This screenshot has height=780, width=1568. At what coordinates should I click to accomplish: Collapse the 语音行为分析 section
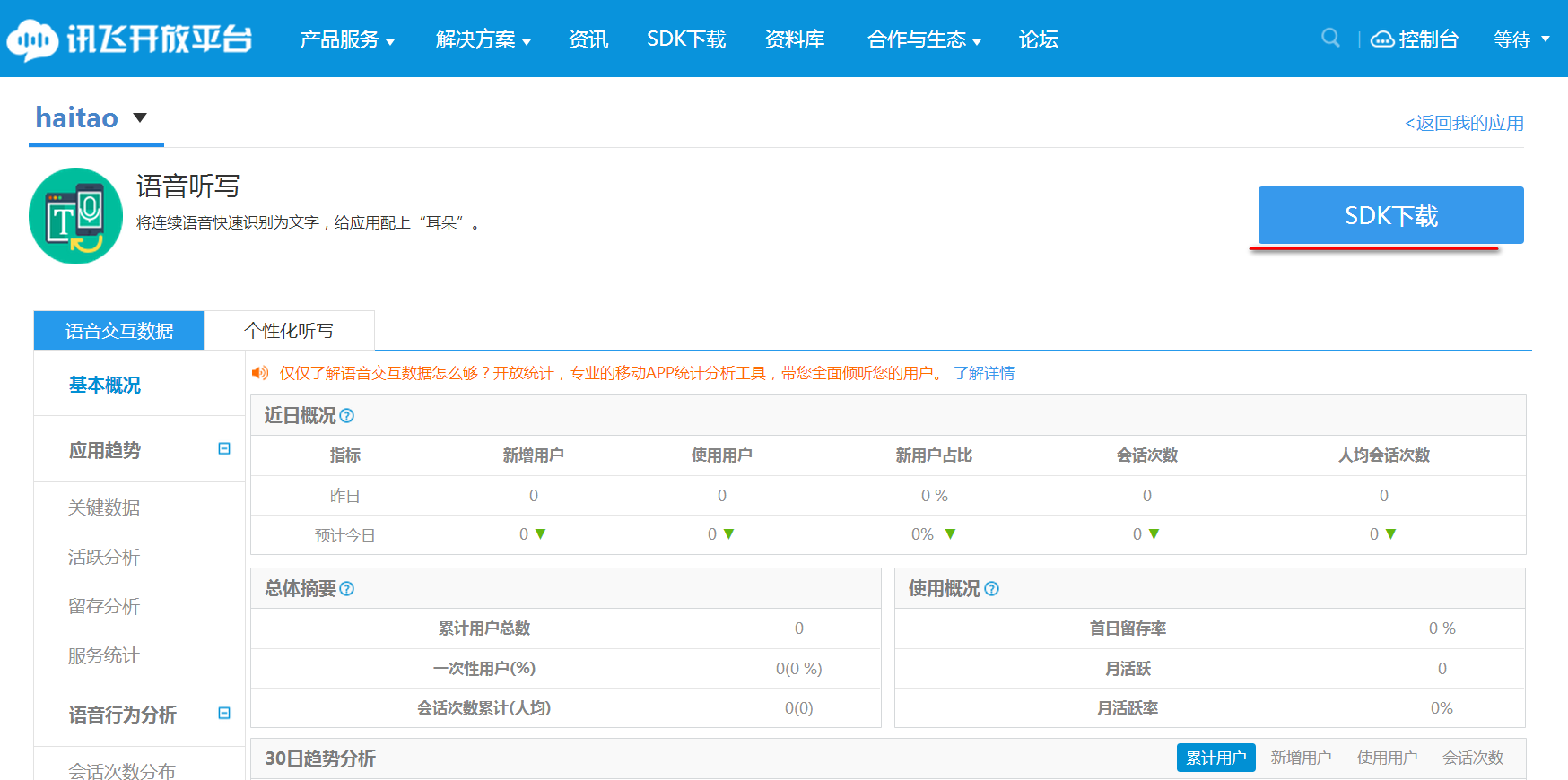tap(224, 713)
